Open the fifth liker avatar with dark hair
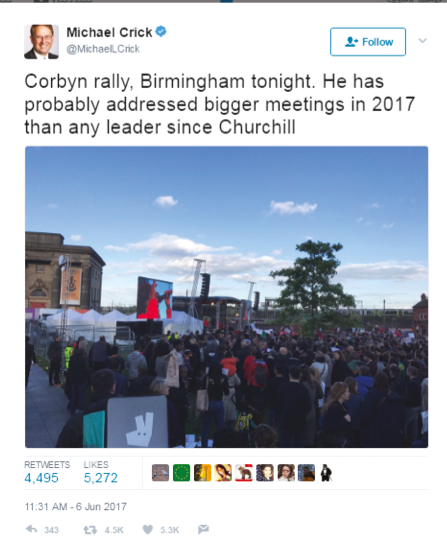The image size is (447, 547). click(265, 473)
